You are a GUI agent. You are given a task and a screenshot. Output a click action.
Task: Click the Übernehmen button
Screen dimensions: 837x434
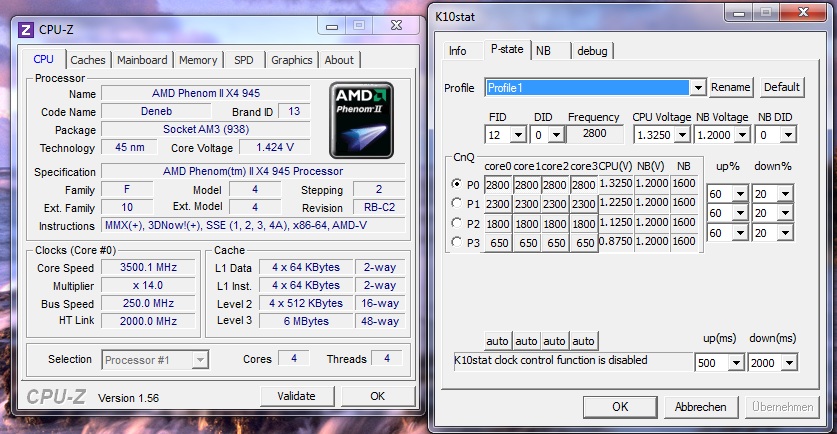point(783,407)
